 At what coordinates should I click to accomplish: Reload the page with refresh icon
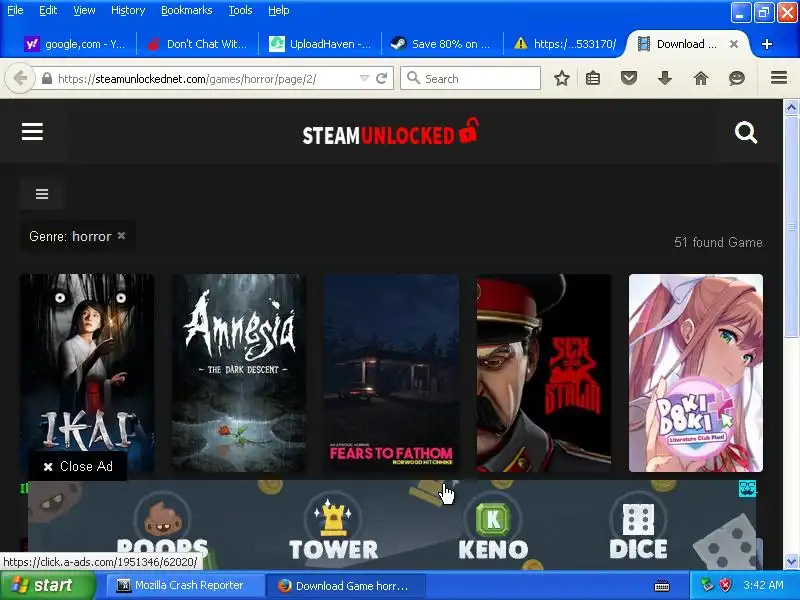382,79
